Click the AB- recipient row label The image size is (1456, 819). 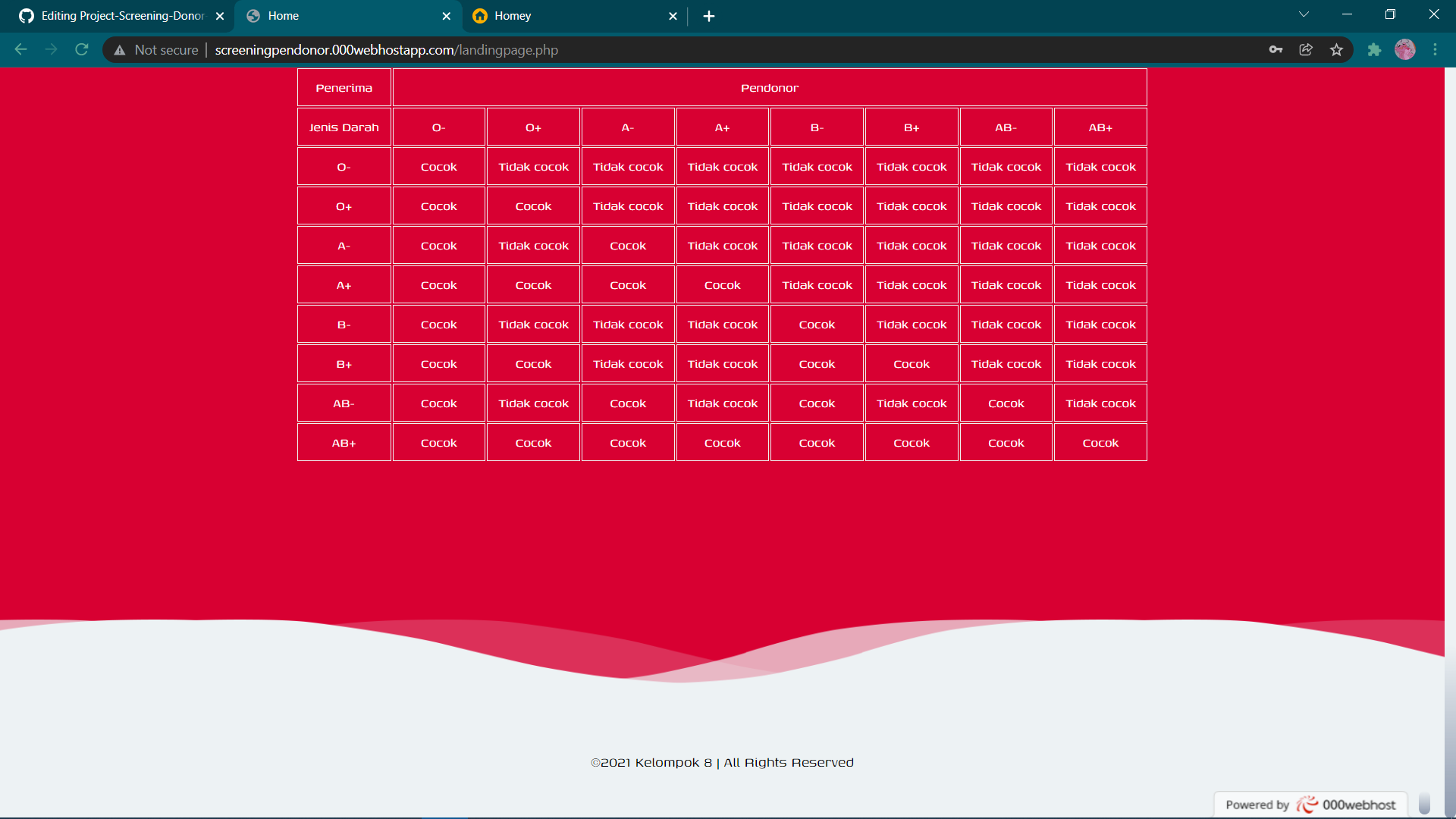[x=344, y=403]
